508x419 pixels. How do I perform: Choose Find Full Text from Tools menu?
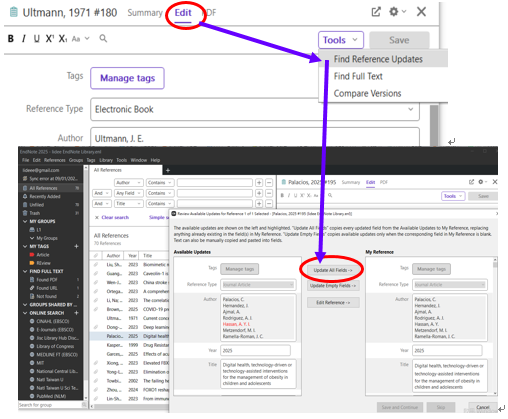click(x=358, y=76)
